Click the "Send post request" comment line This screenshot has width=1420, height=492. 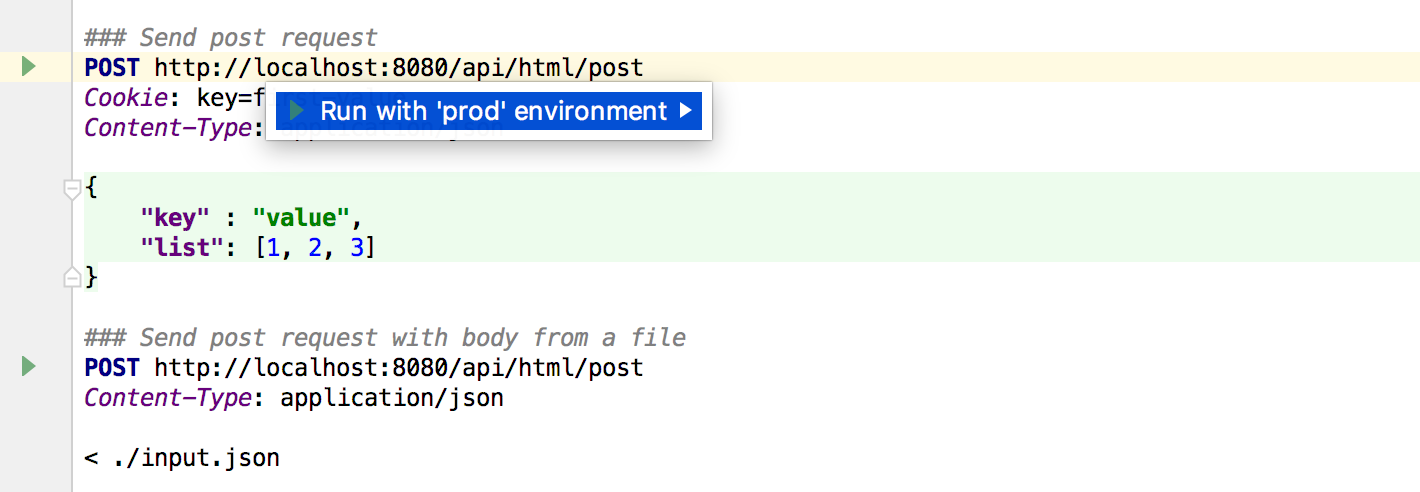(231, 38)
